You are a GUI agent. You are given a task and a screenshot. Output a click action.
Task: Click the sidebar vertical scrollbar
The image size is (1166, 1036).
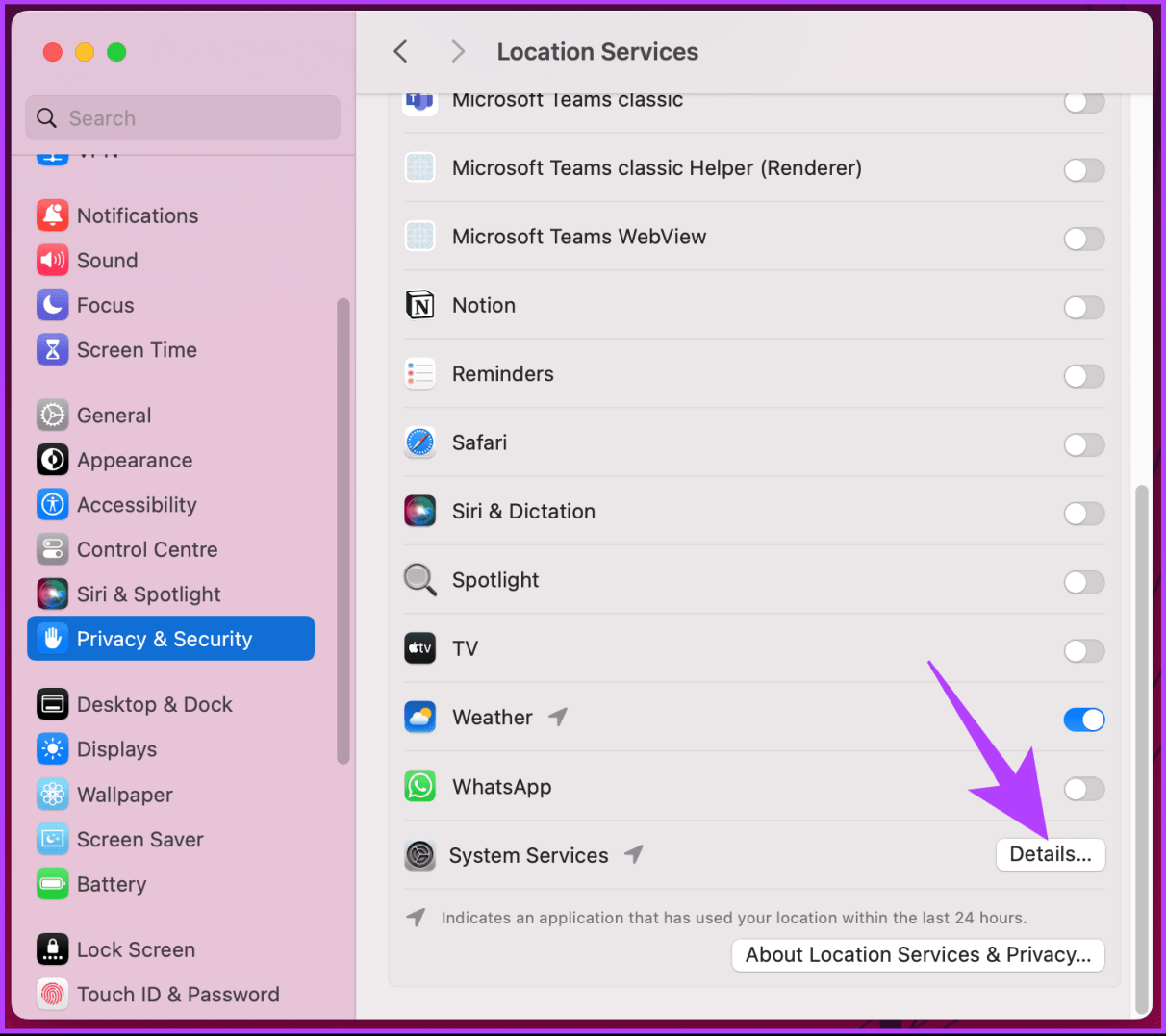[342, 531]
